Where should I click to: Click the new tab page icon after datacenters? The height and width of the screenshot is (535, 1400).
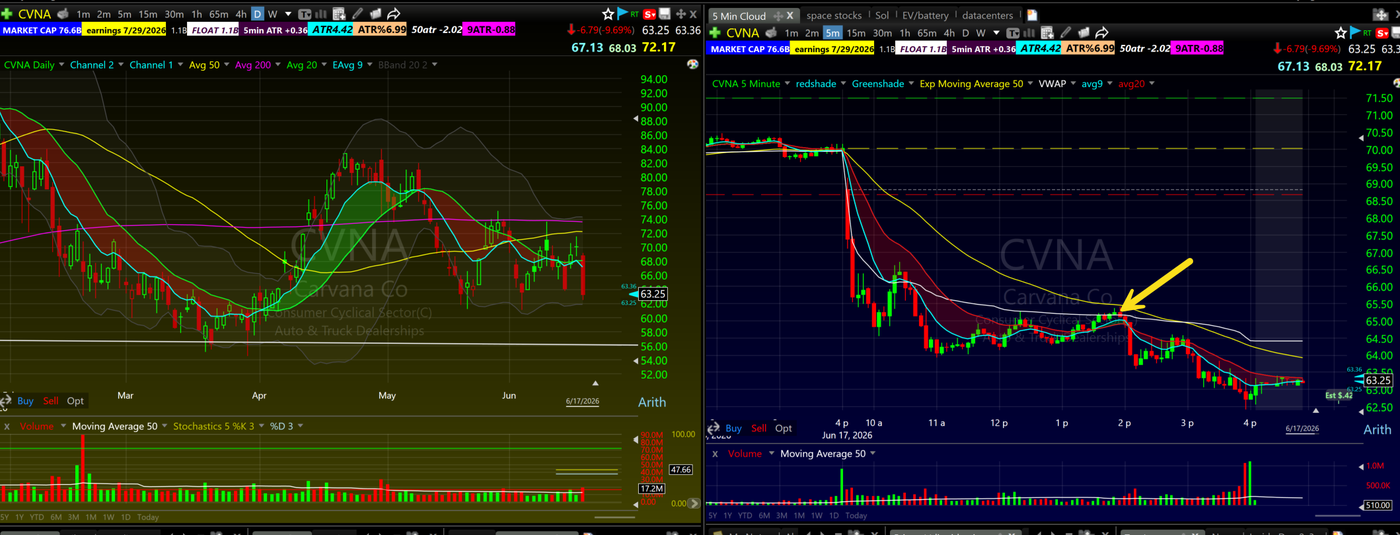(1032, 15)
